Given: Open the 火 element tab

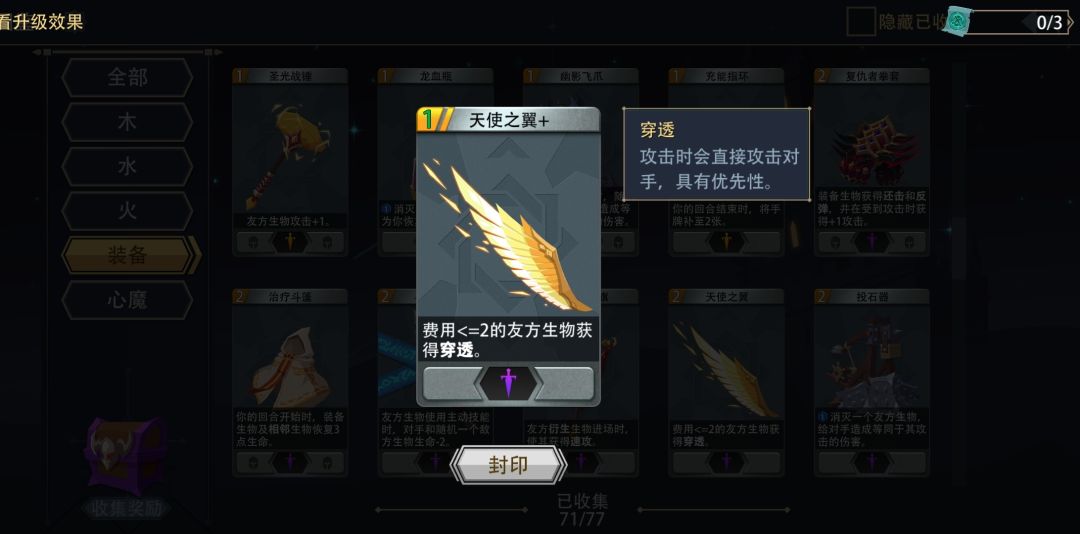Looking at the screenshot, I should click(x=127, y=211).
